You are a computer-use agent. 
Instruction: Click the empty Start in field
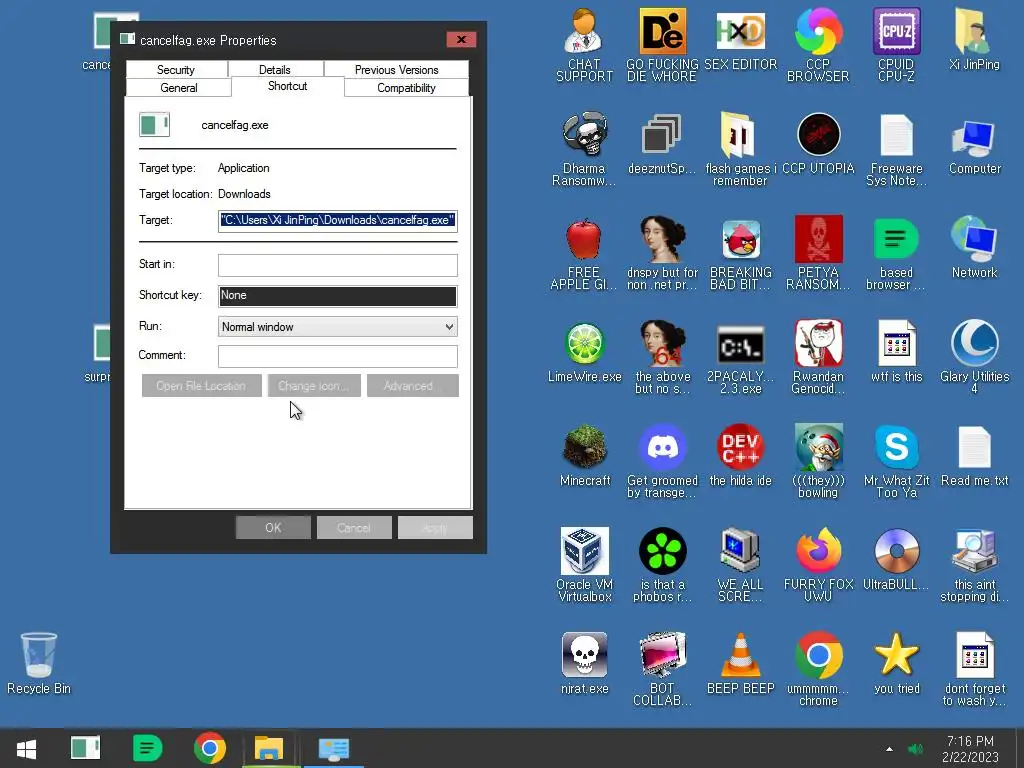[x=338, y=265]
